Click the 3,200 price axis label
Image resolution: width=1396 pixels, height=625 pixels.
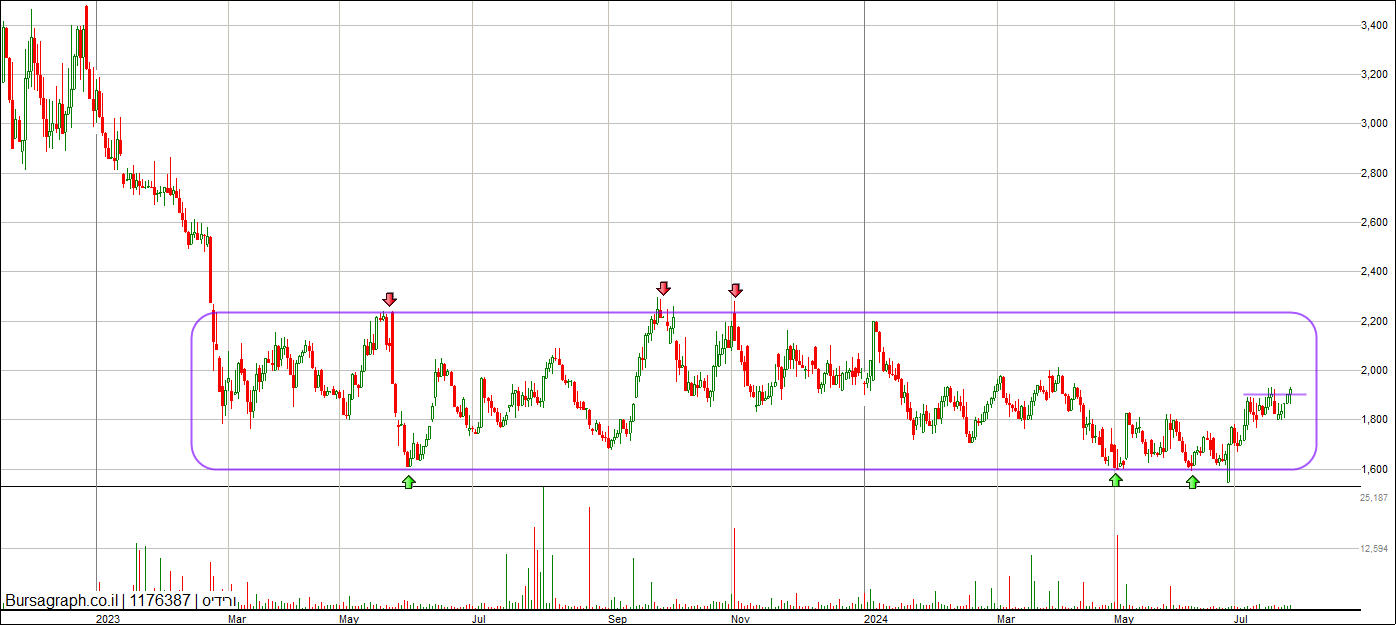1375,74
